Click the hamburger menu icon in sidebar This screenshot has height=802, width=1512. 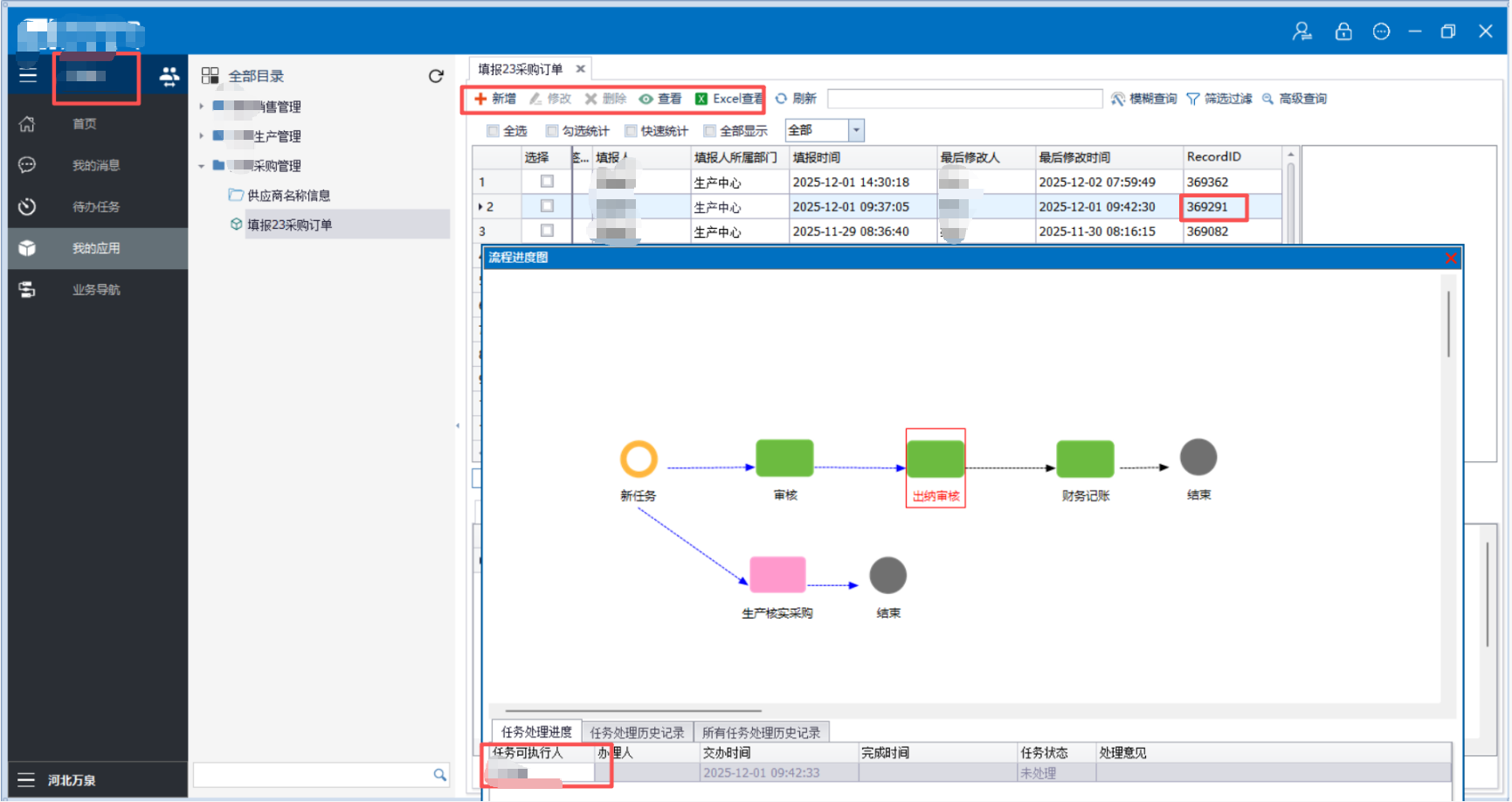click(28, 75)
